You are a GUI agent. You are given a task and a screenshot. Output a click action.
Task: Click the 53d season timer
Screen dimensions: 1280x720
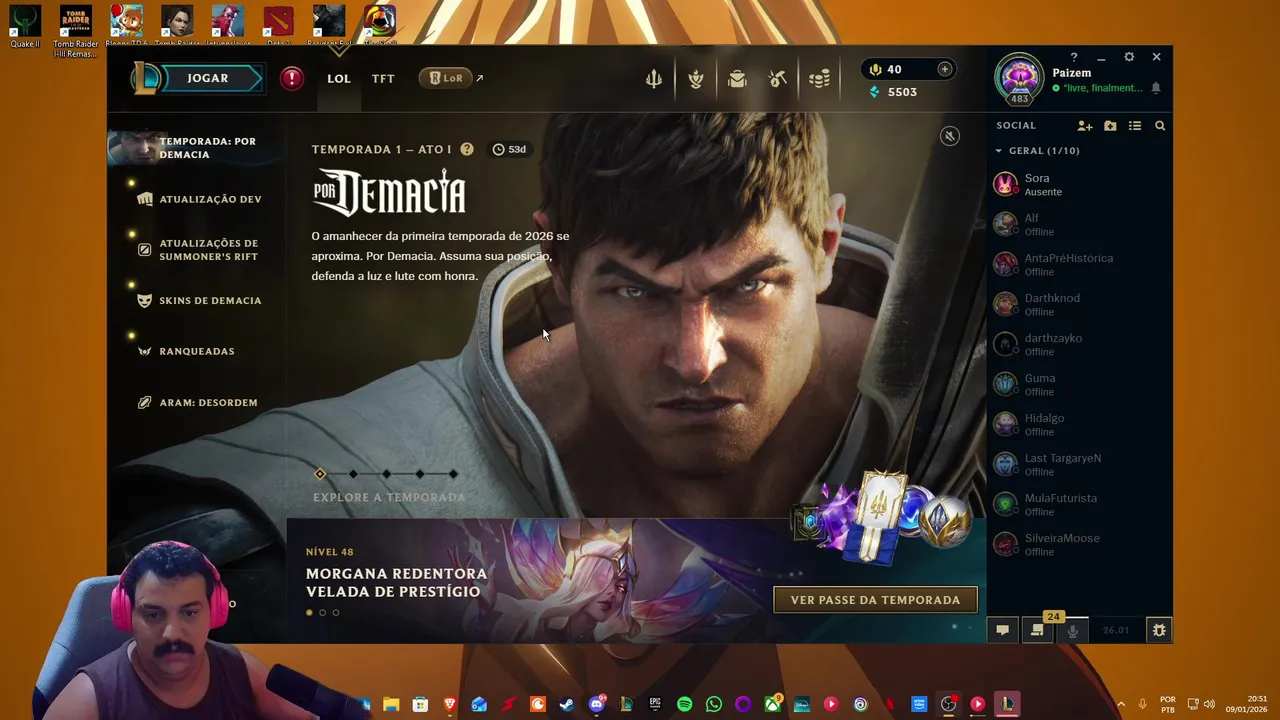(509, 149)
